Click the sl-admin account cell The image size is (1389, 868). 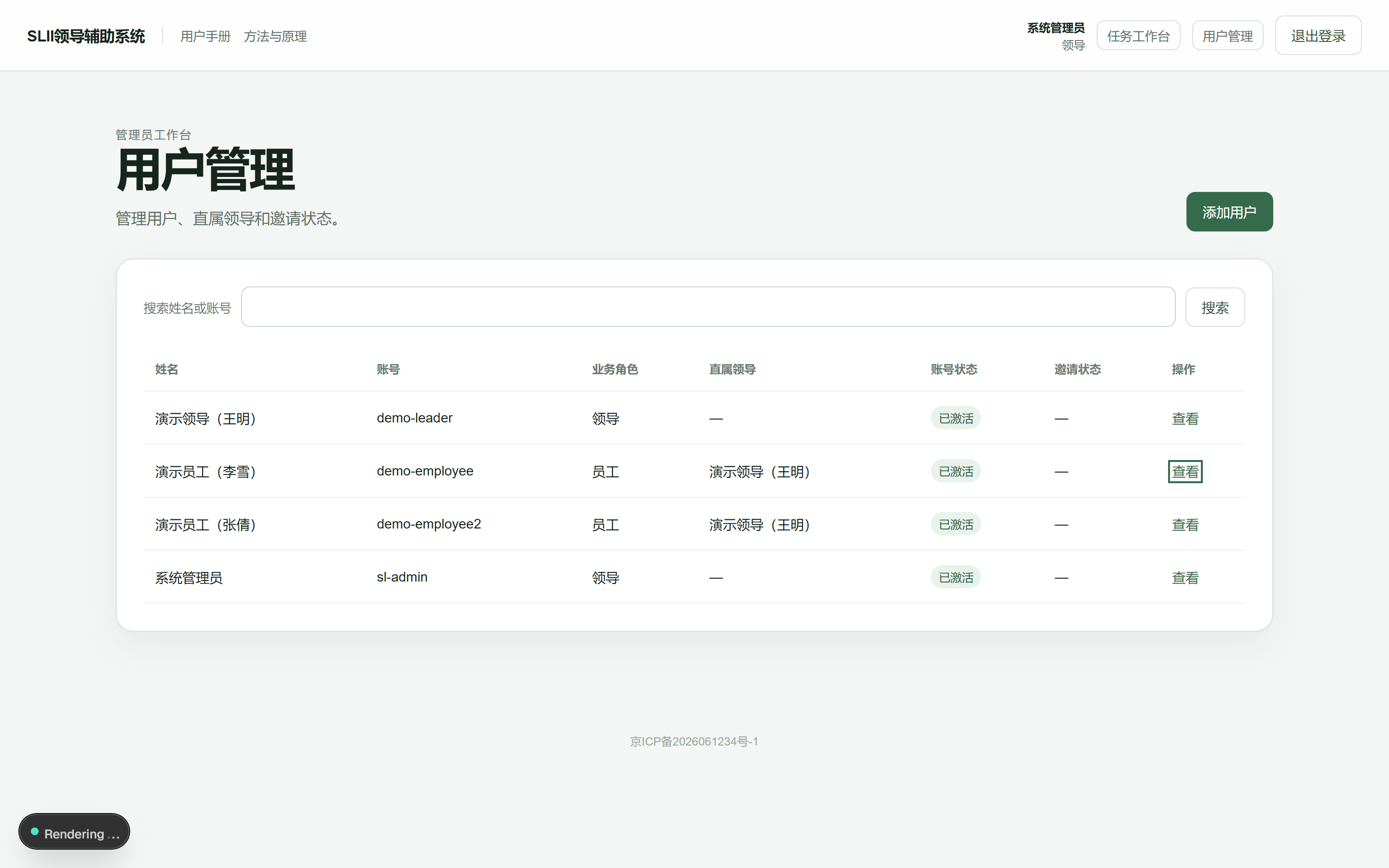(x=402, y=577)
